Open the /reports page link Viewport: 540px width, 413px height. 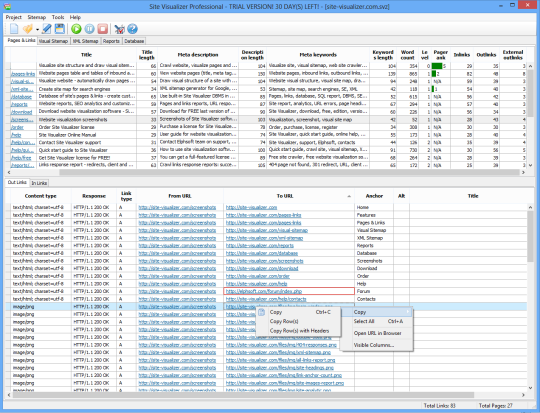point(19,104)
